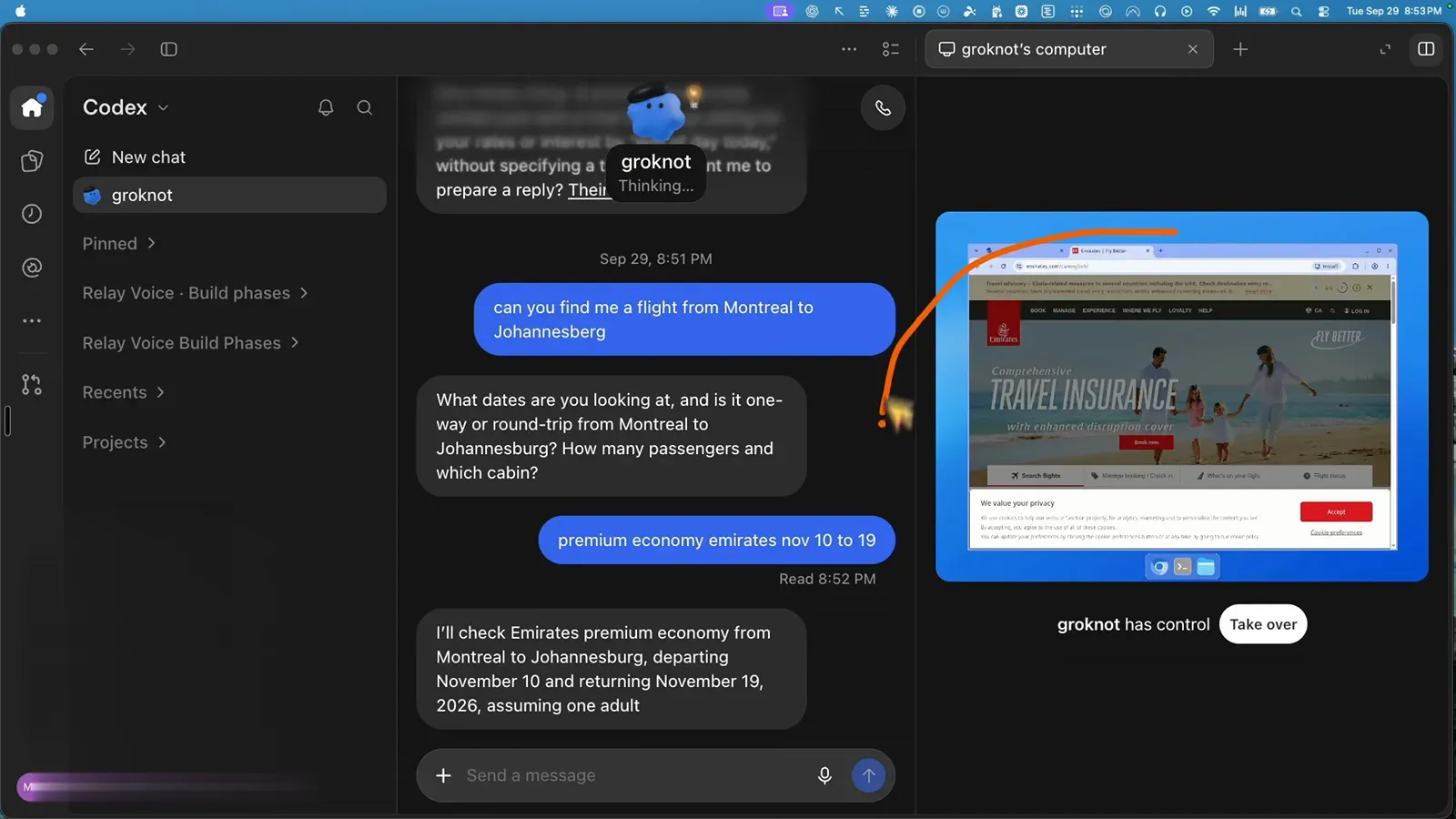Open the clock history icon in rail
1456x819 pixels.
[32, 214]
